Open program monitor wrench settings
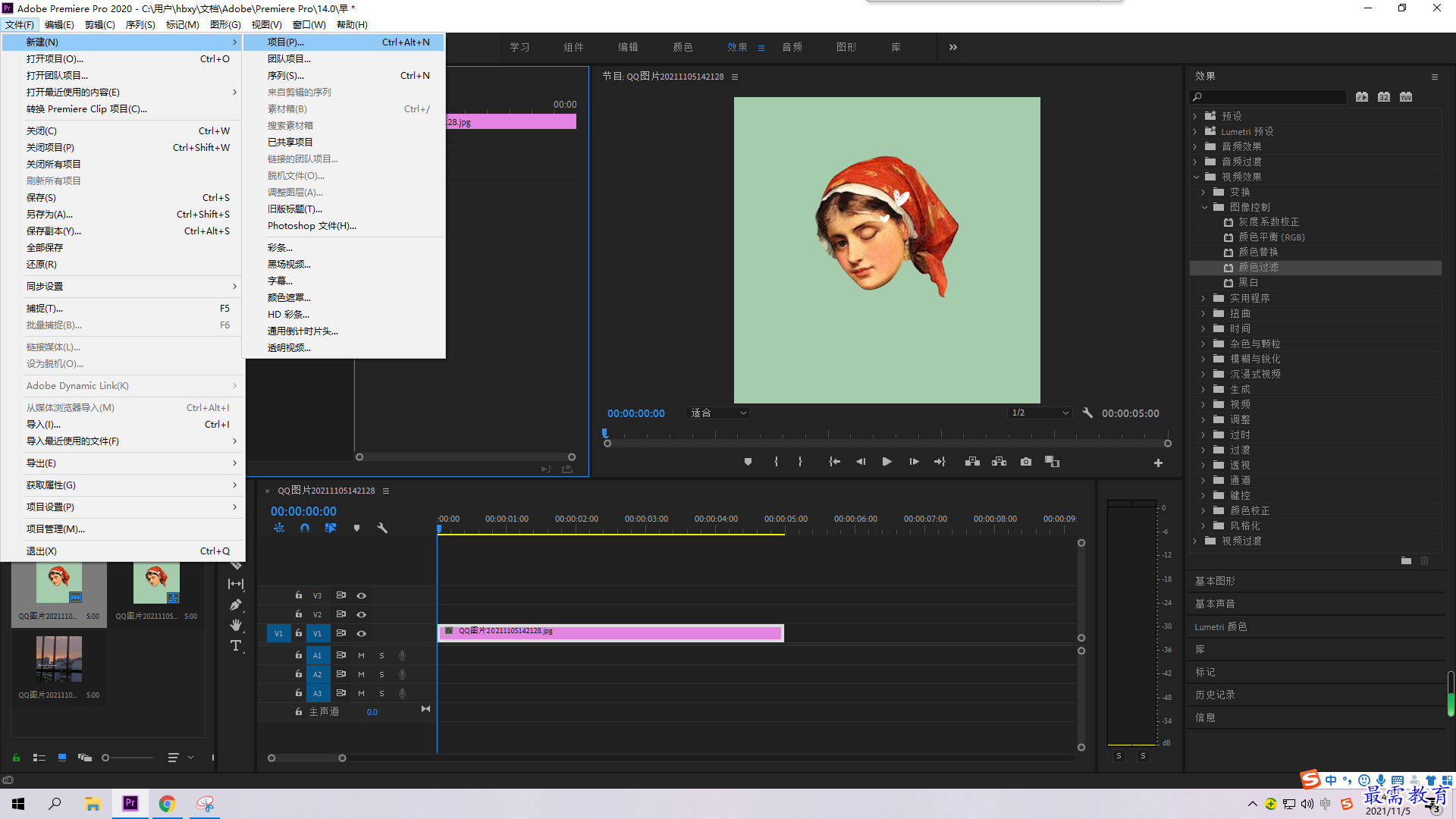Screen dimensions: 1456x819 click(x=1087, y=413)
